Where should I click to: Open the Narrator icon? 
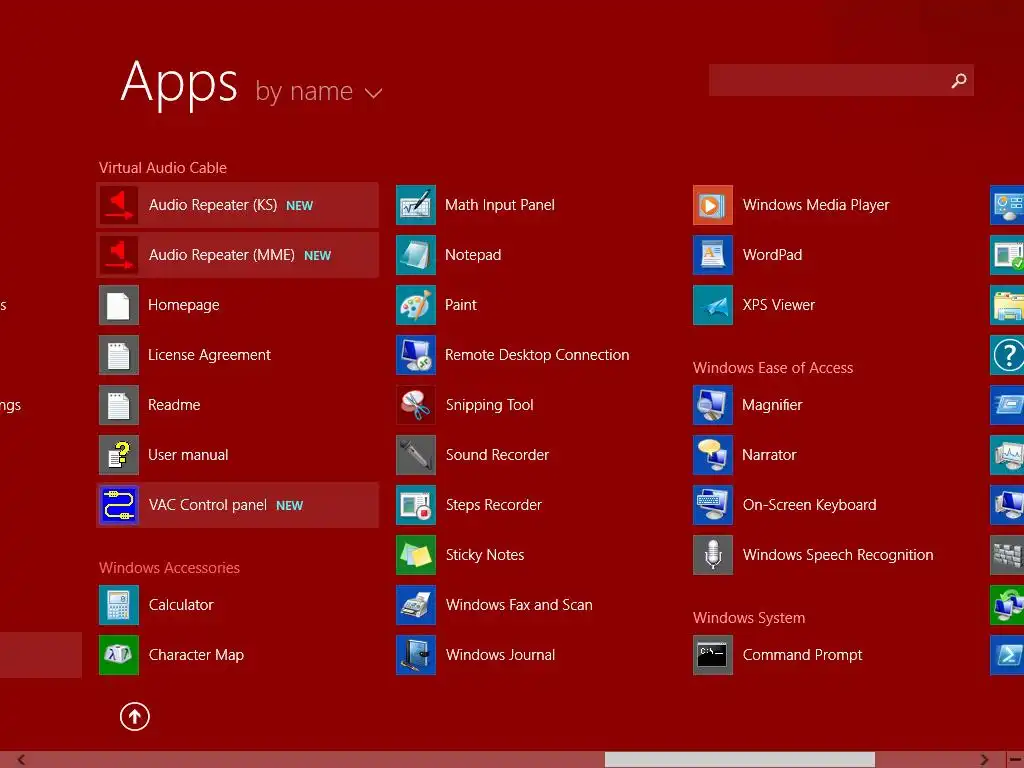click(713, 455)
